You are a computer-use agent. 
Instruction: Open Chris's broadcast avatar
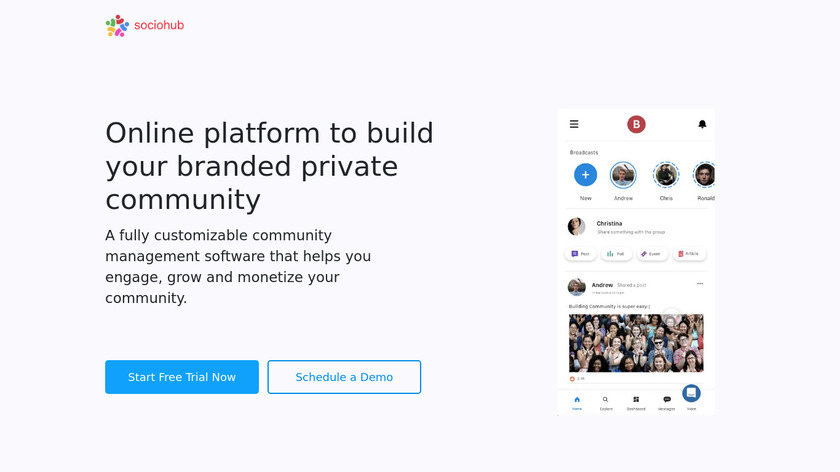click(666, 175)
